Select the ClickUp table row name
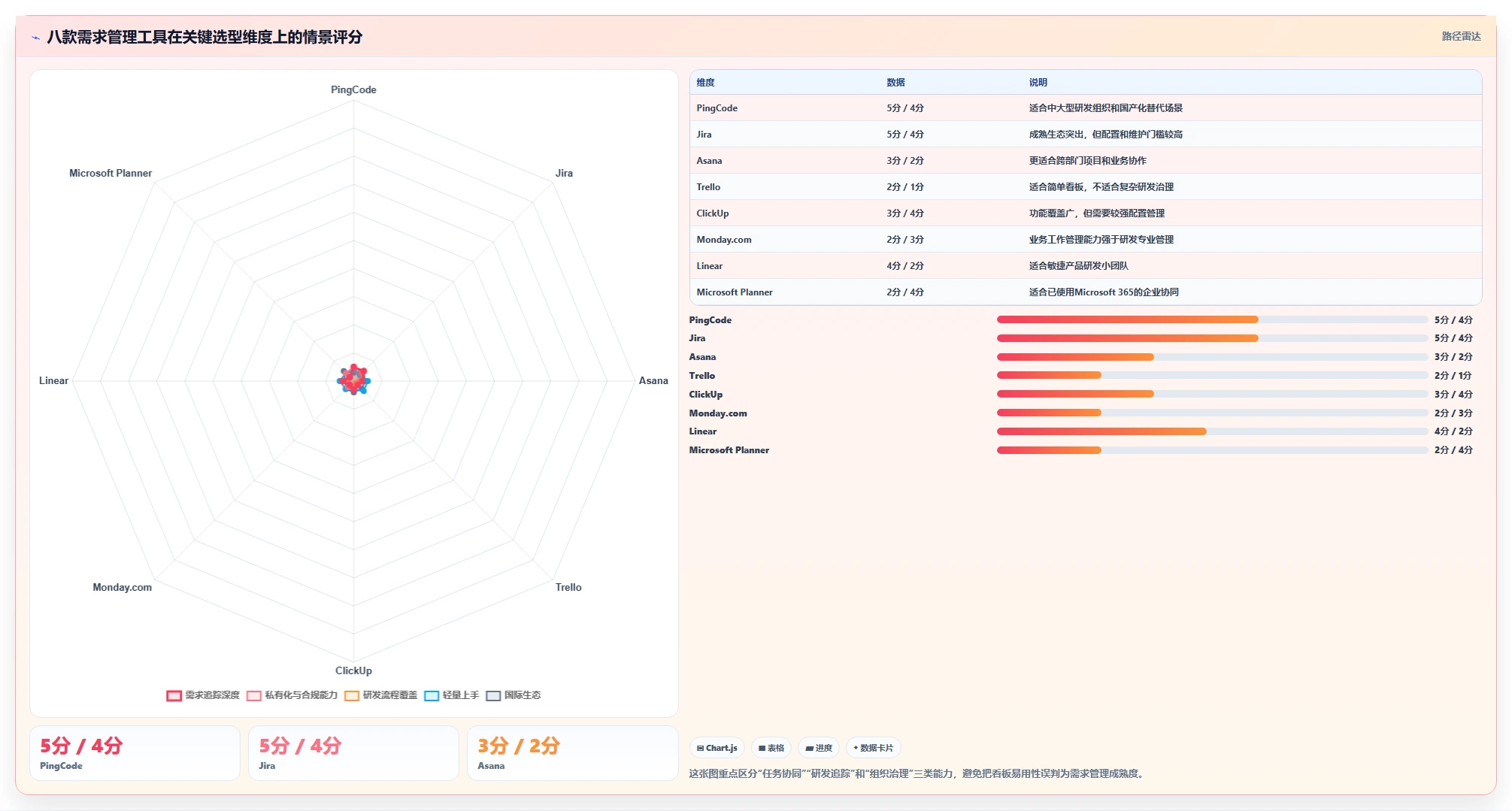The height and width of the screenshot is (811, 1512). click(713, 213)
